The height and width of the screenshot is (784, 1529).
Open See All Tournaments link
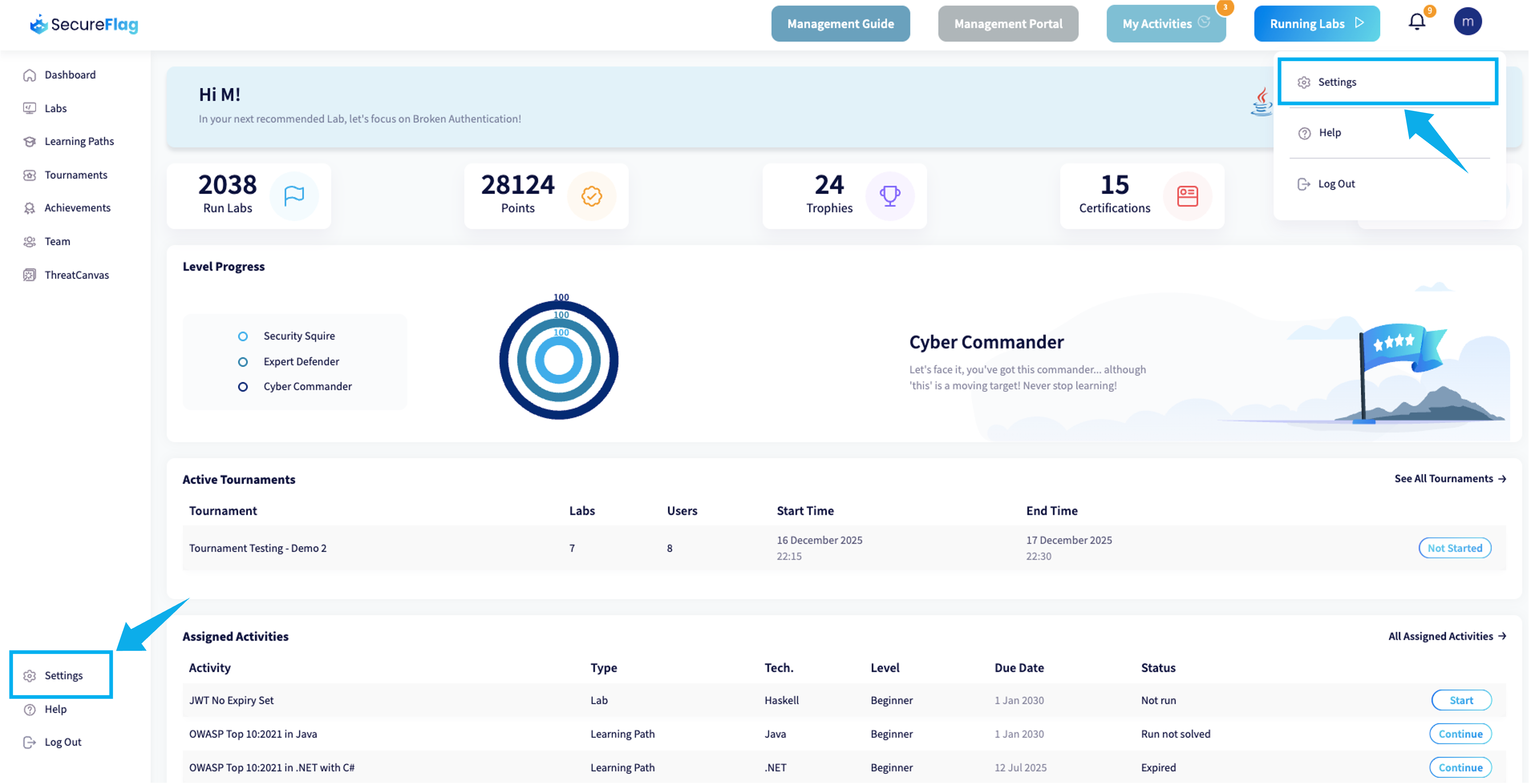tap(1449, 479)
